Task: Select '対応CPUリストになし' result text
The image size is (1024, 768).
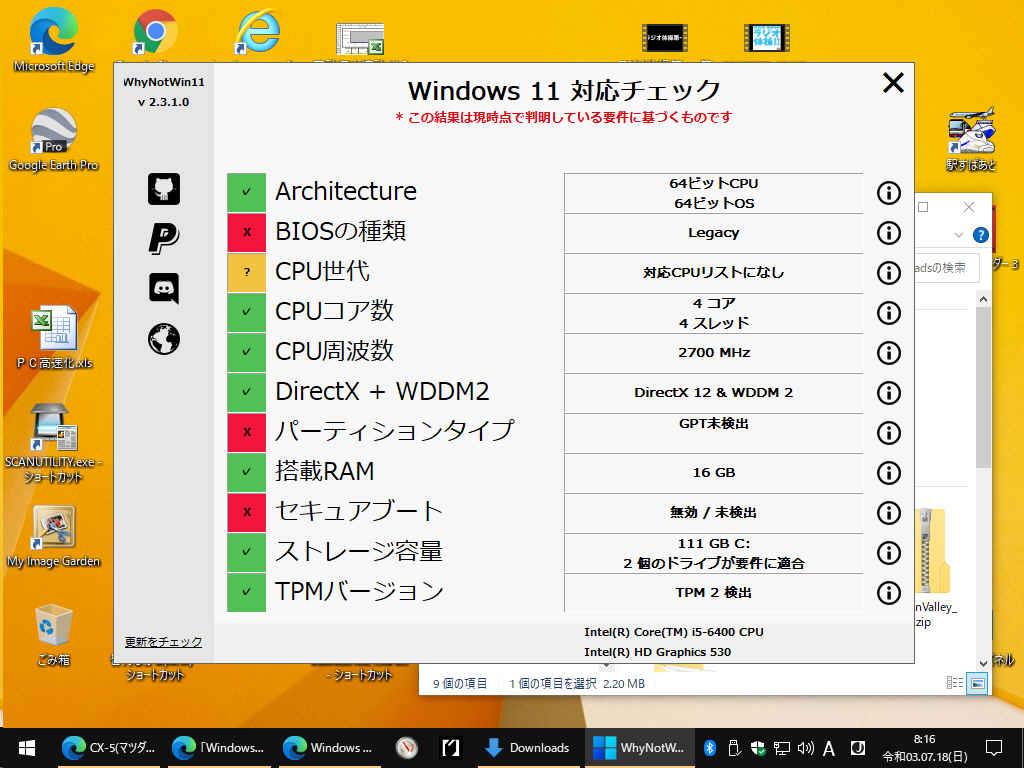Action: (713, 272)
